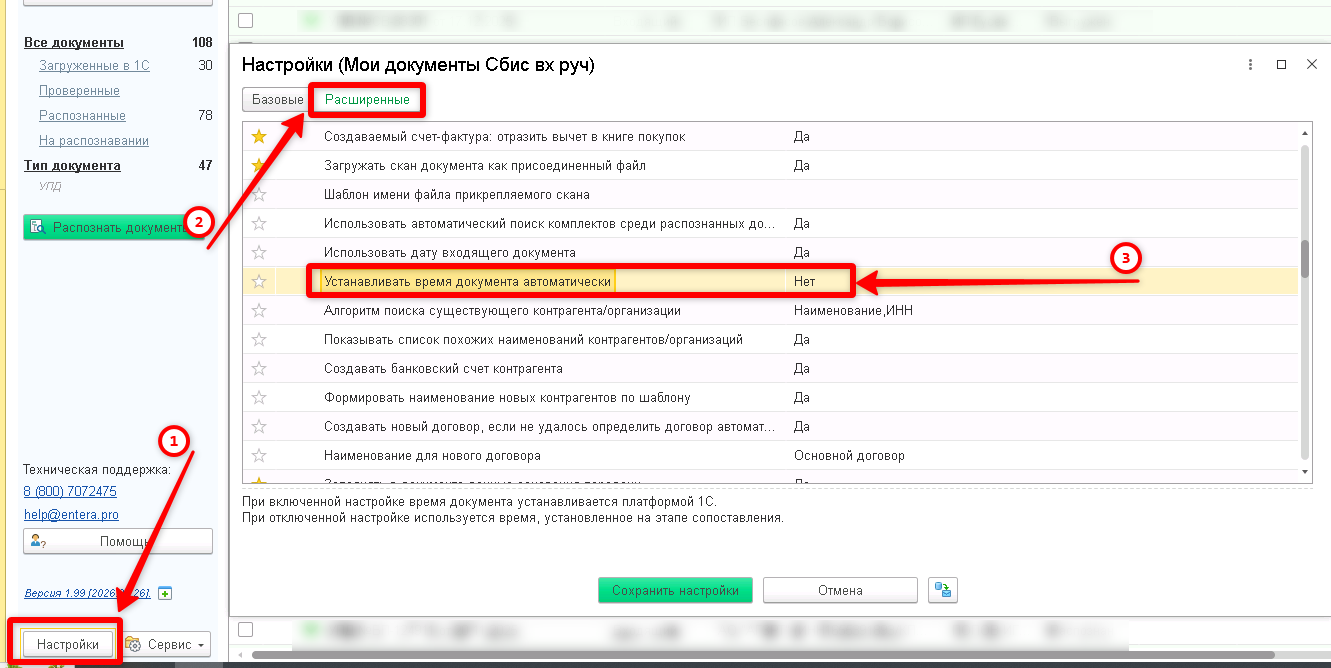Click the Отмена button
Screen dimensions: 1331x668
[840, 590]
